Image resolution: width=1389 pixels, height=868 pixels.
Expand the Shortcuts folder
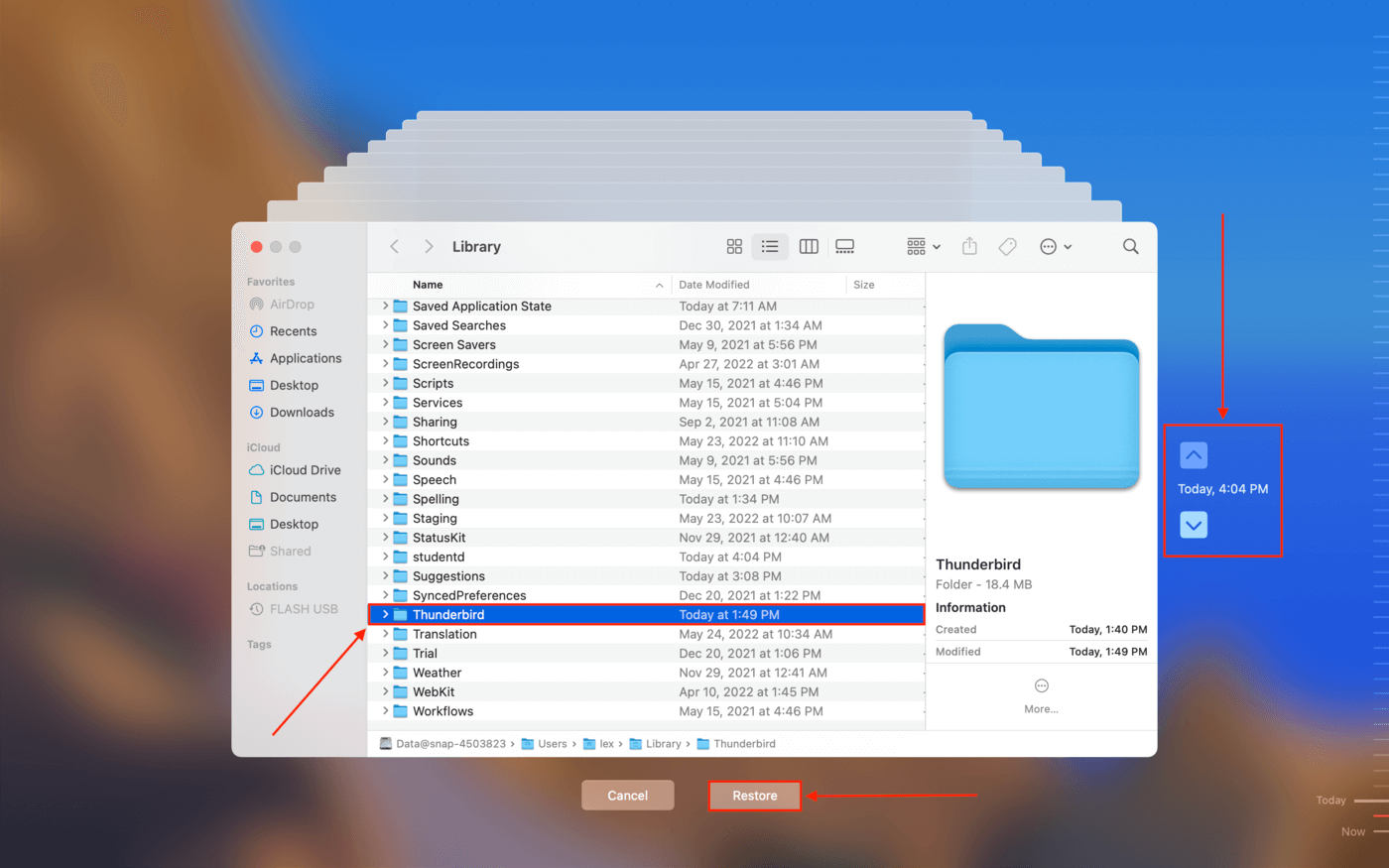click(385, 441)
